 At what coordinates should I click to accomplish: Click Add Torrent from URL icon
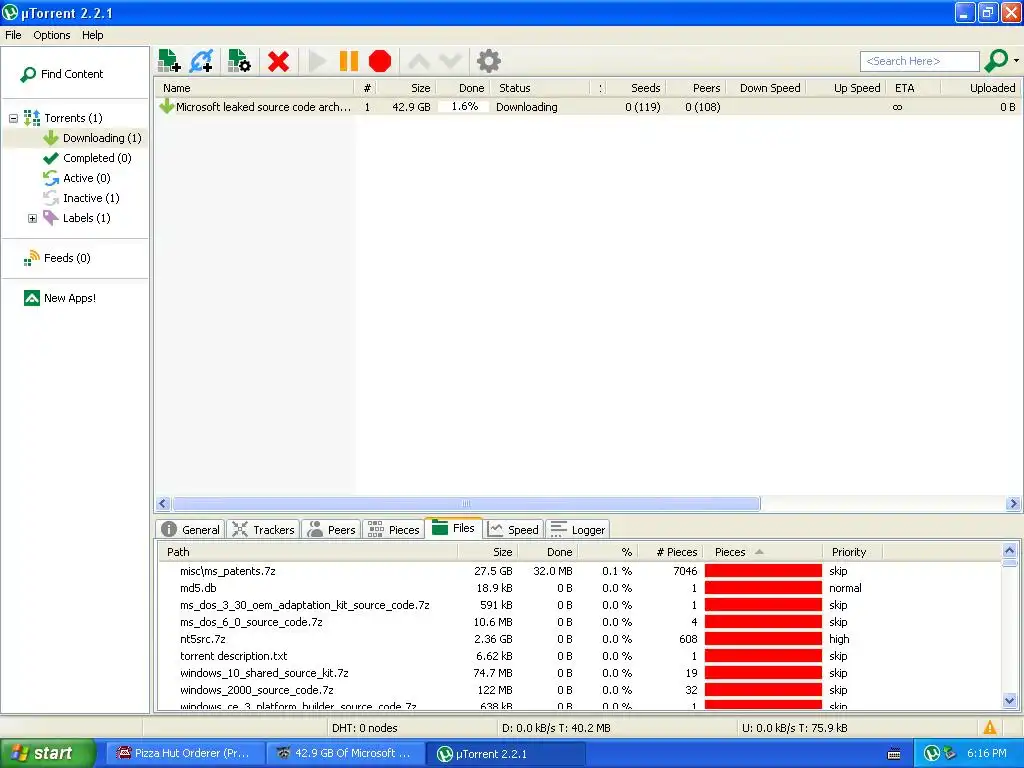coord(201,61)
